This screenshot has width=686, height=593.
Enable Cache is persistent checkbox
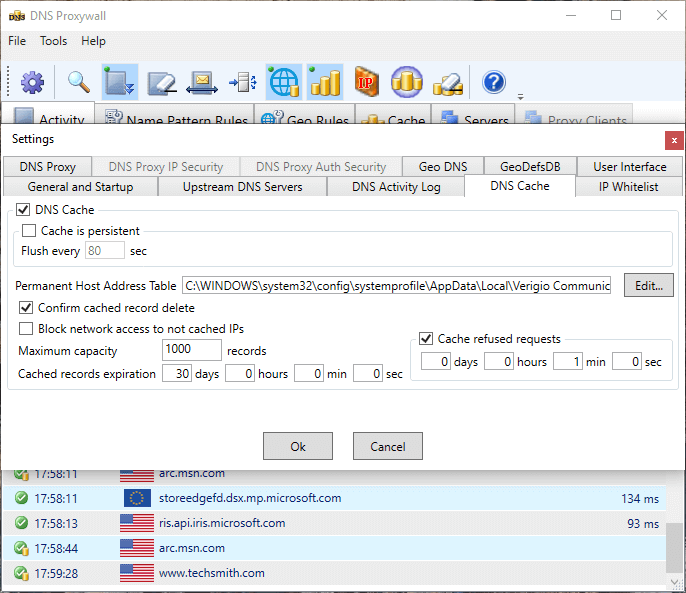pyautogui.click(x=29, y=231)
